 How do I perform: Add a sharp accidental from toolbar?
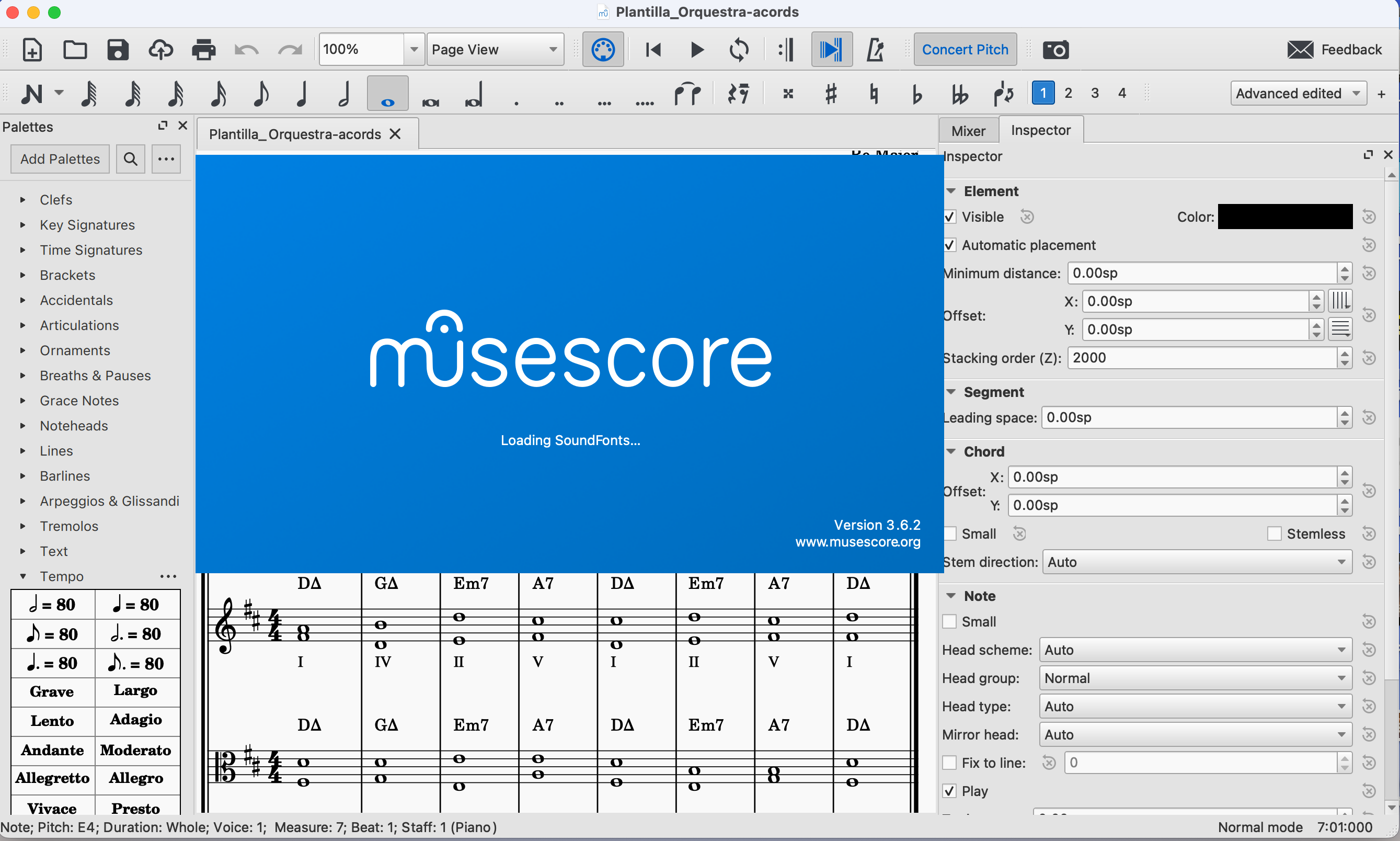[x=831, y=94]
